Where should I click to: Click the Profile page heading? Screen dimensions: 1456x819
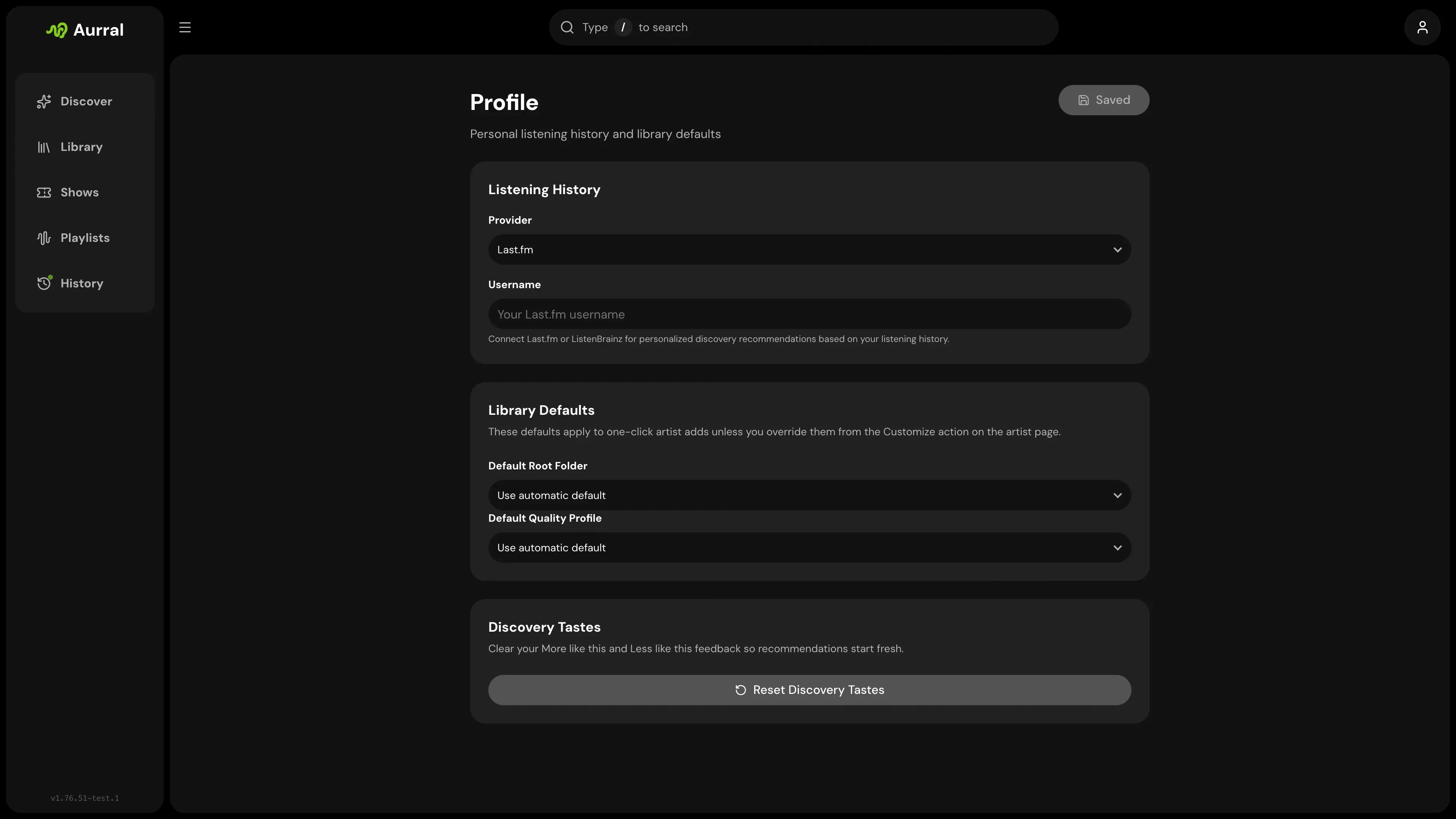(x=504, y=102)
